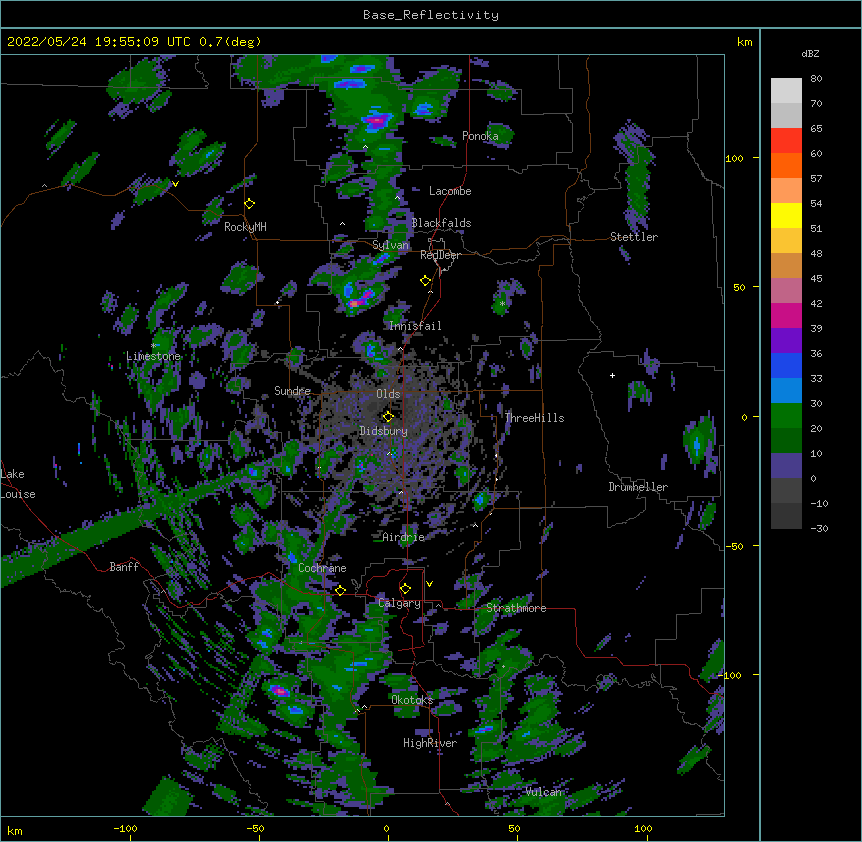Viewport: 862px width, 842px height.
Task: Click the yellow marker east of Cochrane
Action: pyautogui.click(x=340, y=590)
